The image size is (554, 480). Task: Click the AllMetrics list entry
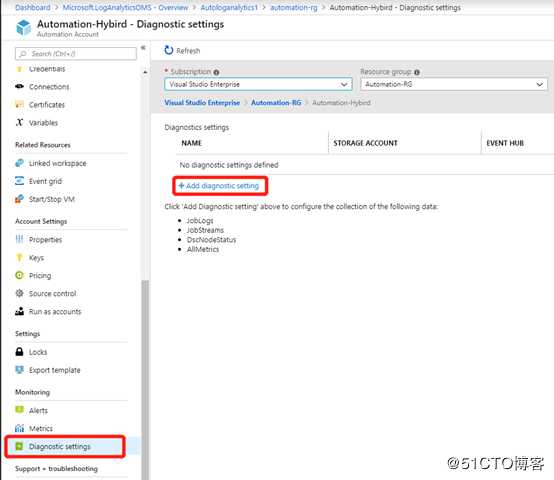tap(203, 249)
